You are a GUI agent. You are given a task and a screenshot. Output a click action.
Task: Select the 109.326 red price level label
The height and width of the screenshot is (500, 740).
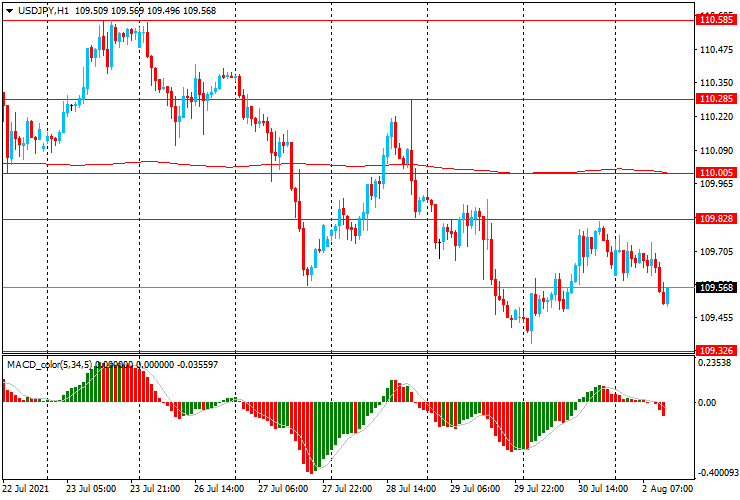(x=716, y=350)
